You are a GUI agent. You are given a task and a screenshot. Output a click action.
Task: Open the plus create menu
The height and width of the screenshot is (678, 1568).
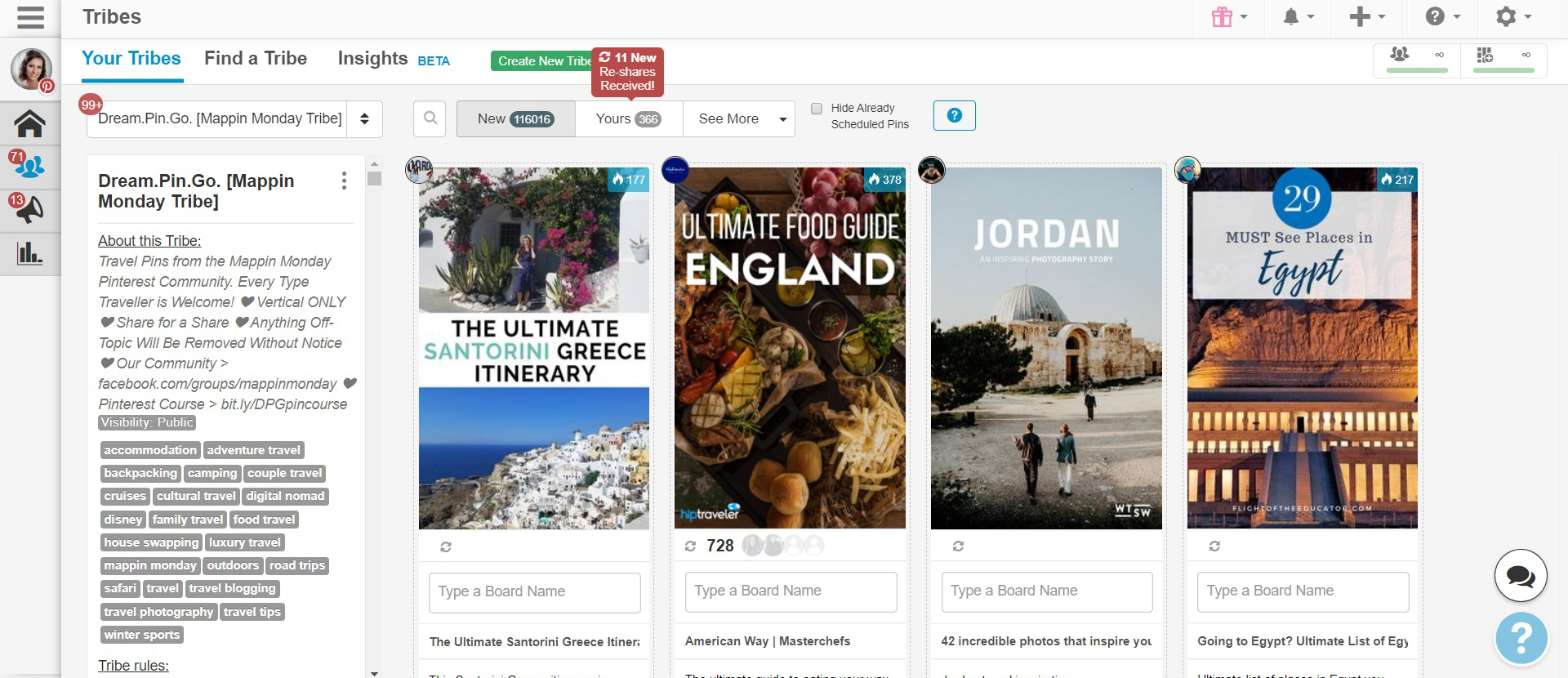coord(1367,17)
